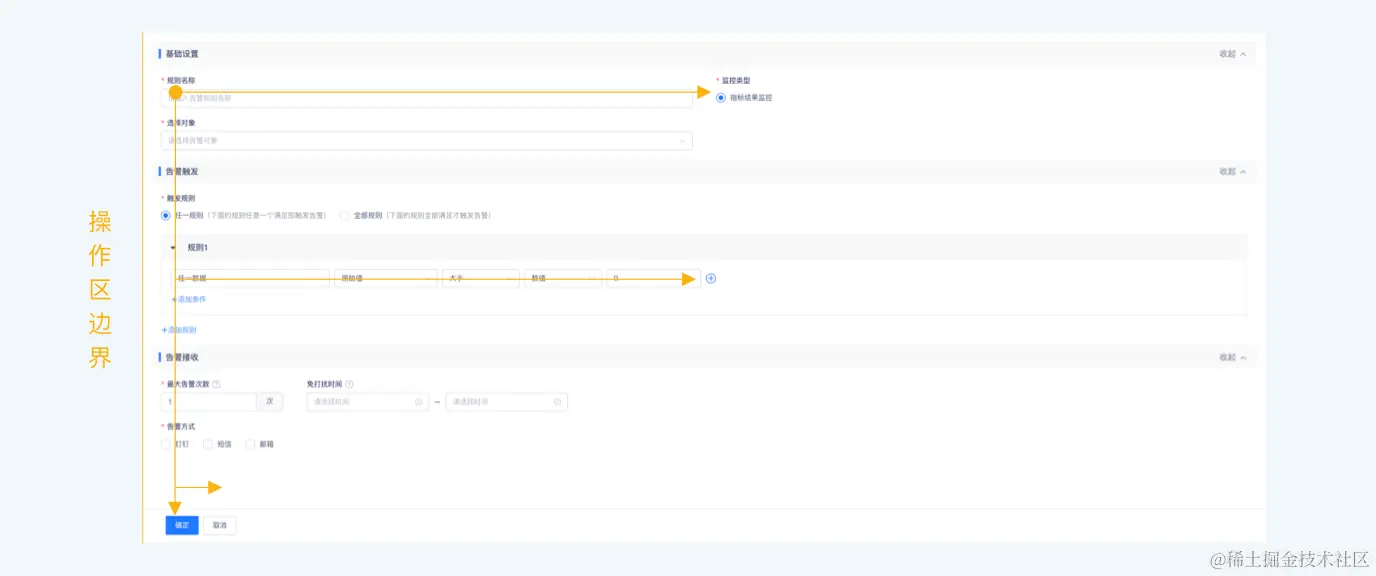Open the 任一数据 dropdown in rule 1
Screen dimensions: 1376x576
[250, 278]
